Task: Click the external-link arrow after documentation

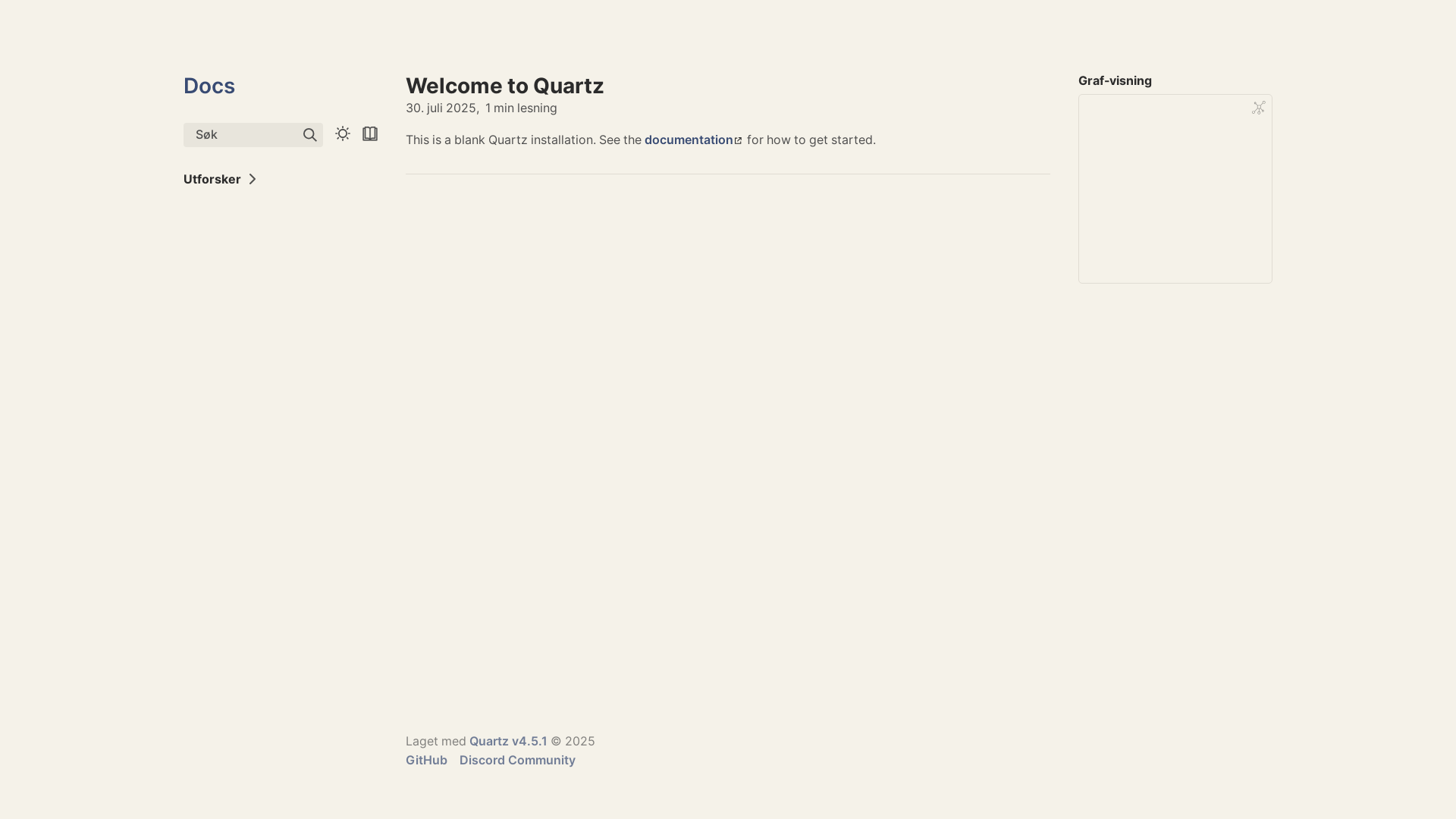Action: (738, 141)
